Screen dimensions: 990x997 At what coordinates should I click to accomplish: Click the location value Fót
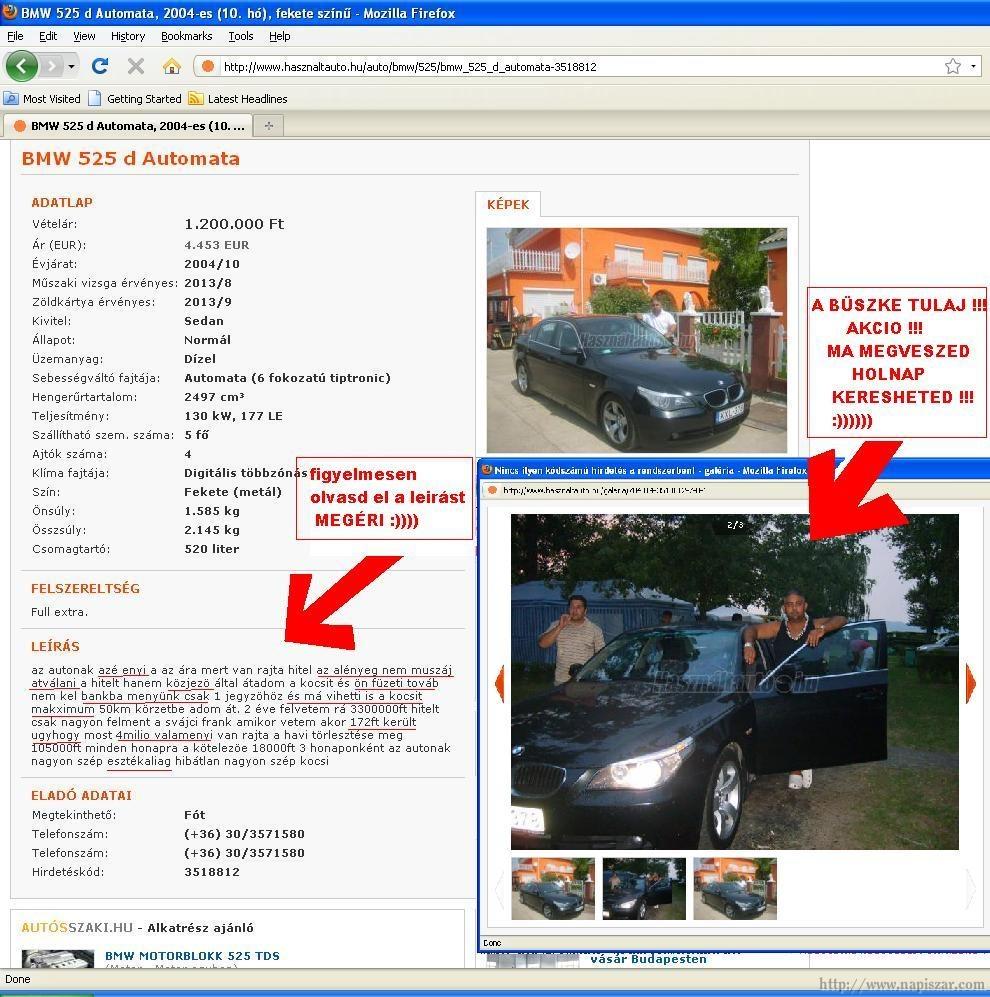(195, 815)
